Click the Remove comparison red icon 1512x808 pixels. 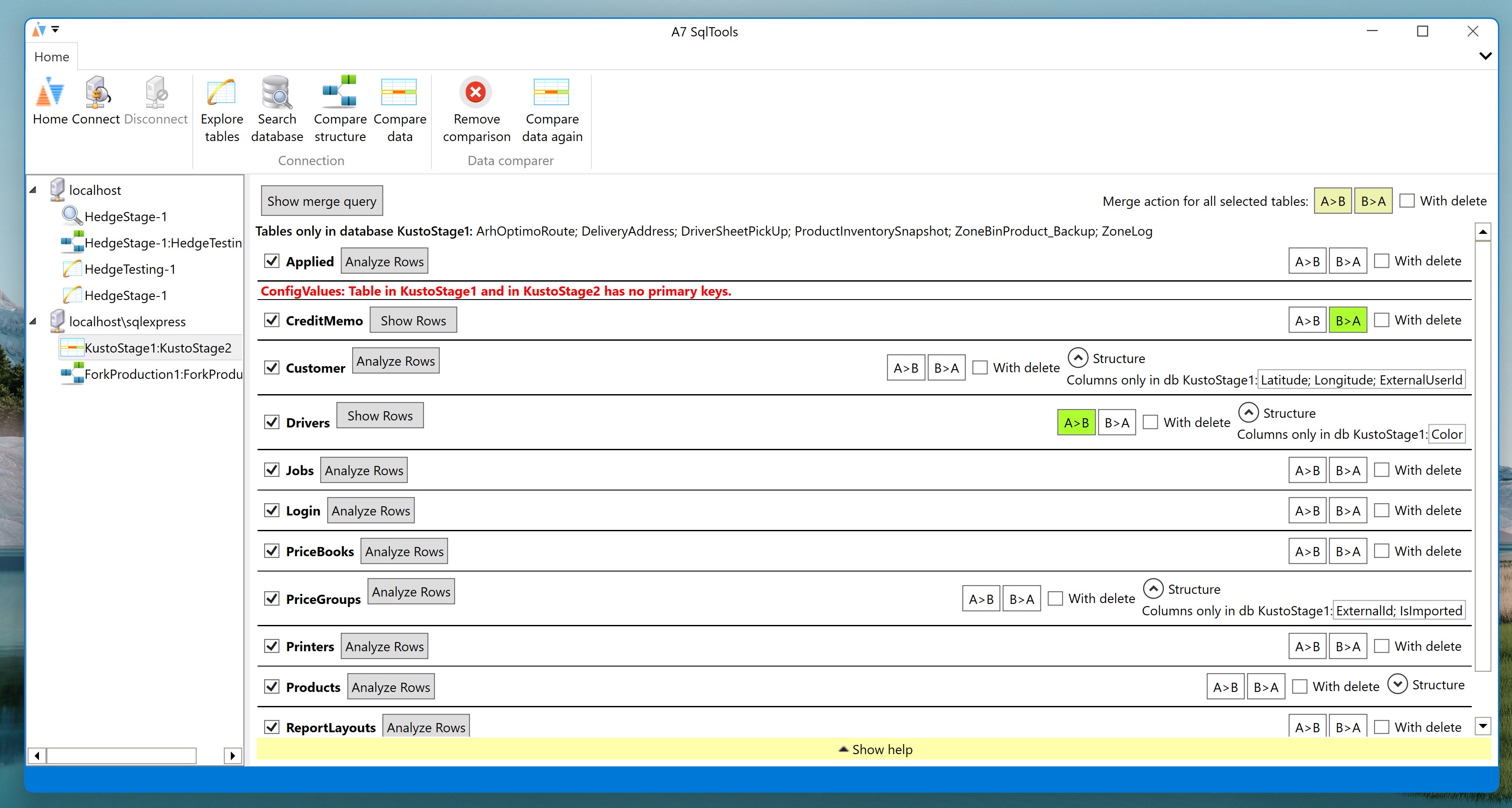click(475, 92)
